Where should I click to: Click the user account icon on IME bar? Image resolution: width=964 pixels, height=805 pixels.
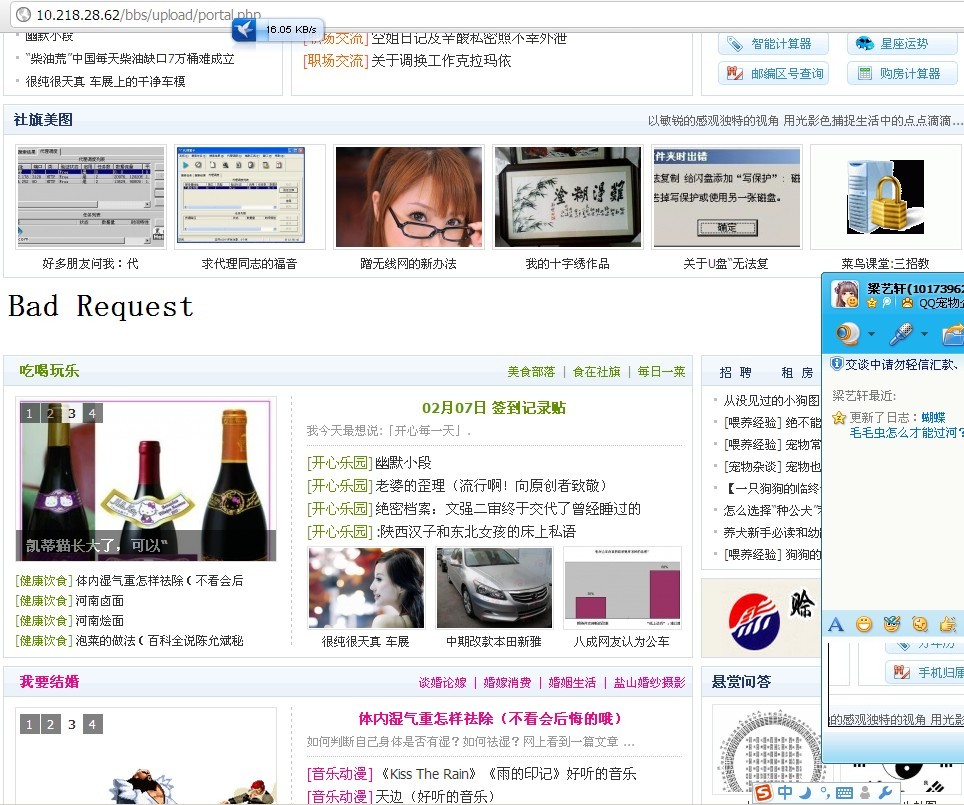[x=866, y=793]
